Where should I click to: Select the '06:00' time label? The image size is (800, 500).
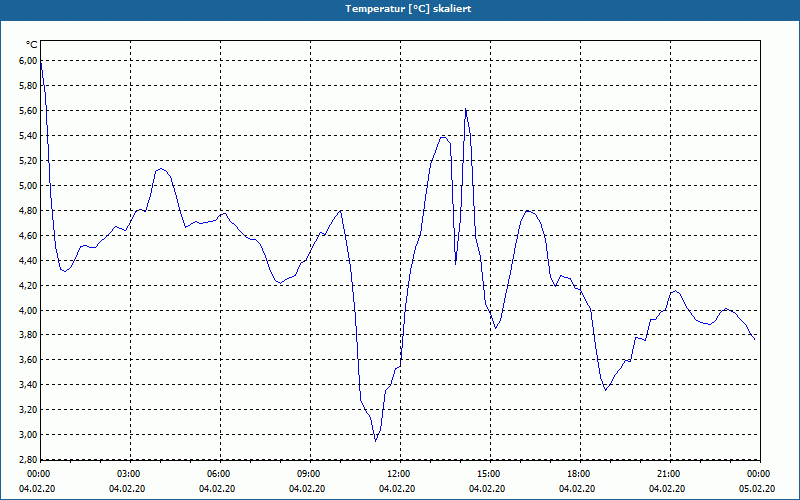pyautogui.click(x=218, y=474)
